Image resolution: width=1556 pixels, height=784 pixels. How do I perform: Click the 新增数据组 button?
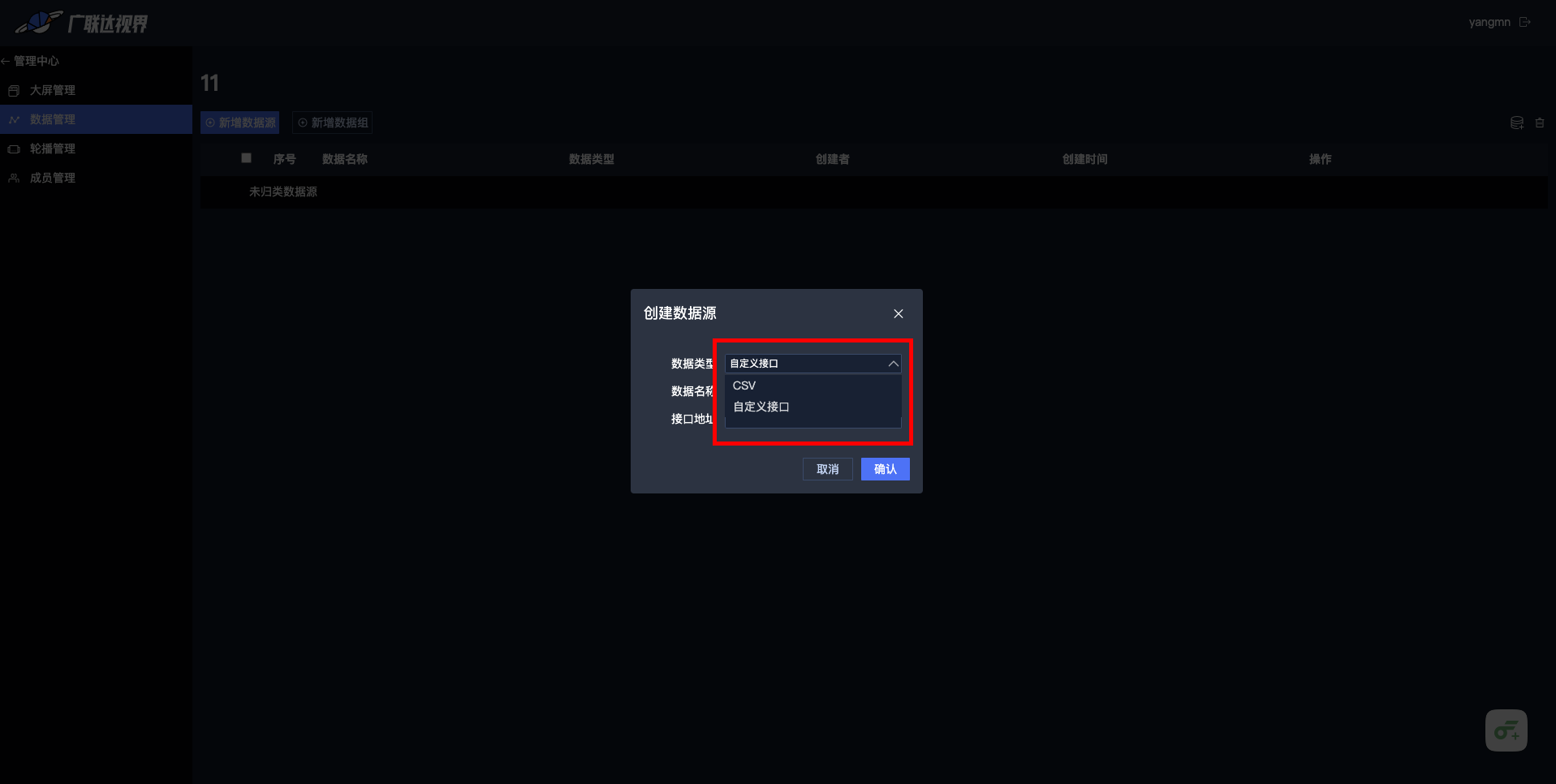coord(333,123)
